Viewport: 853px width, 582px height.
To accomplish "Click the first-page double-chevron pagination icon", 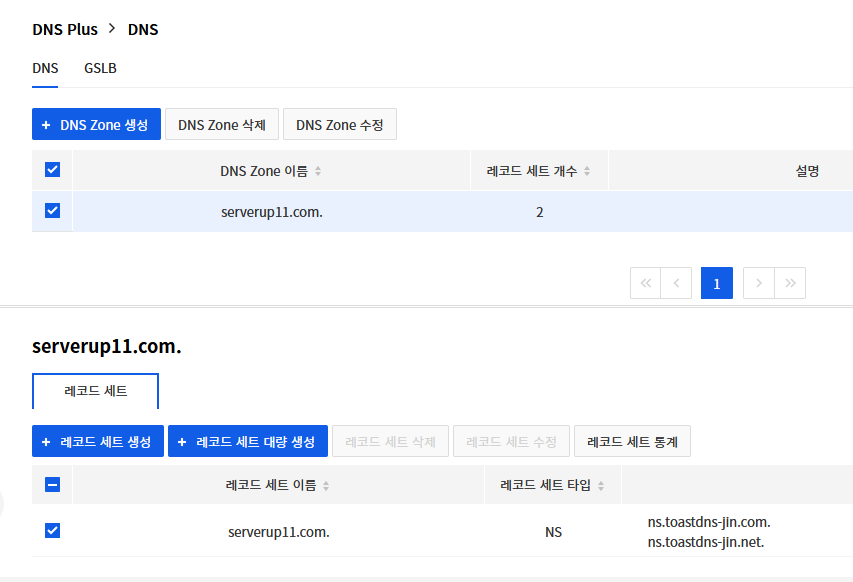I will [645, 283].
